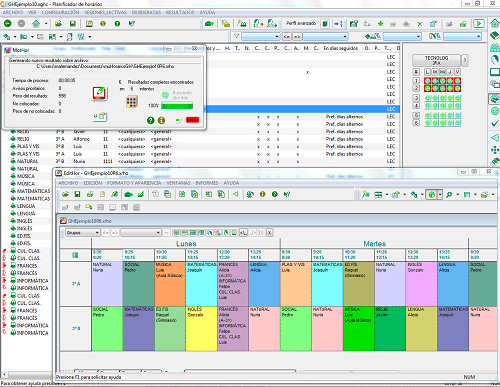Click the row 3 button in availability grid

point(416,98)
